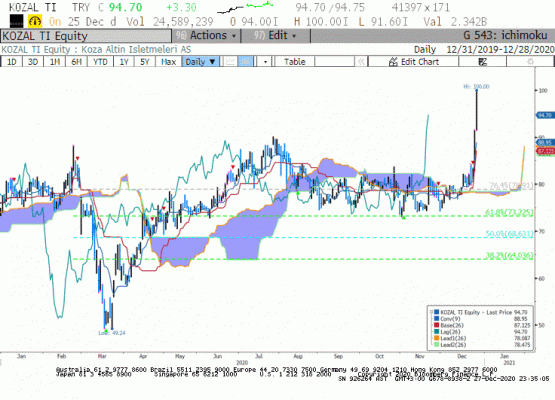This screenshot has height=400, width=555.
Task: Switch to the line chart icon
Action: tap(230, 62)
